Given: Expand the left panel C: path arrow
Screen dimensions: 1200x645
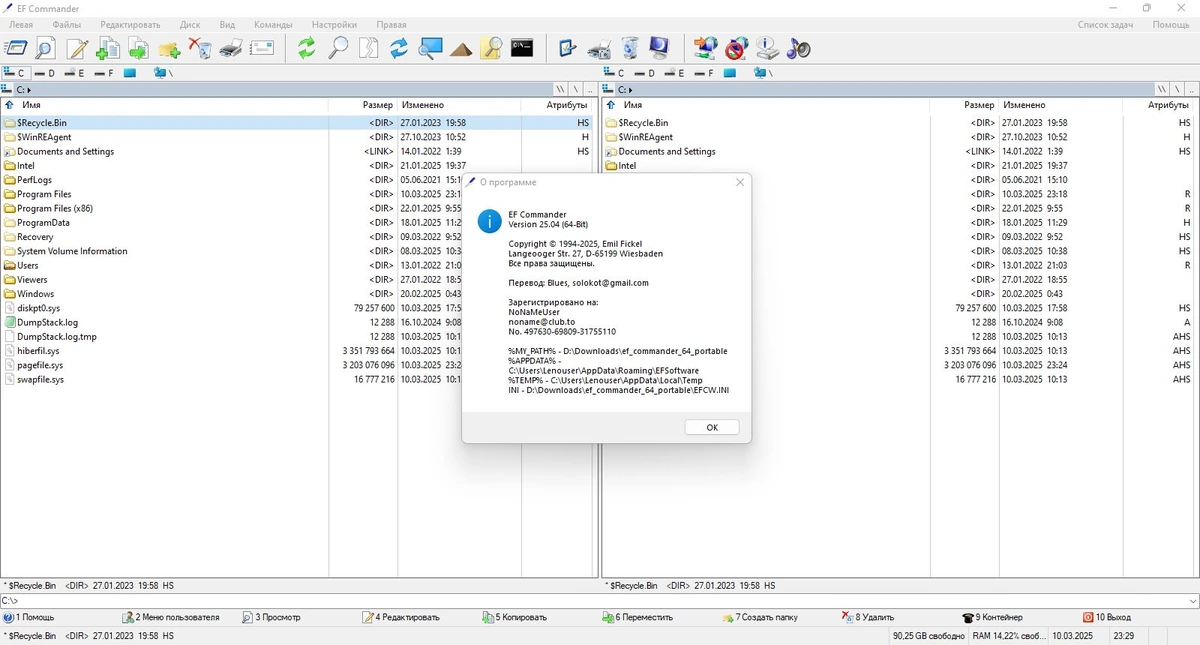Looking at the screenshot, I should click(30, 90).
